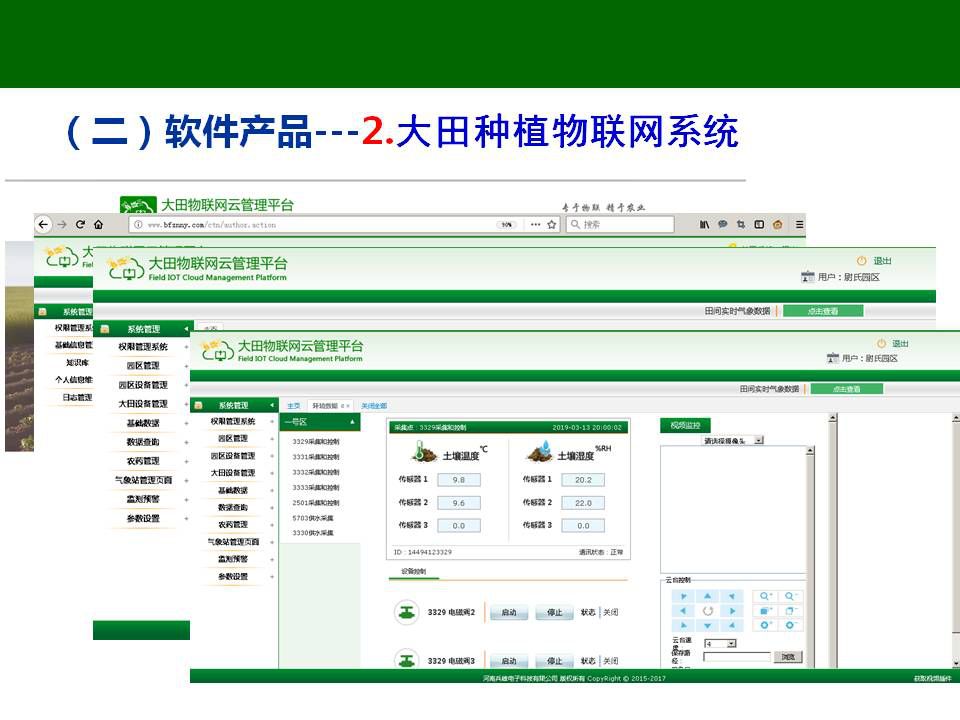Viewport: 960px width, 720px height.
Task: Pan camera left with PTZ left arrow
Action: pos(683,611)
